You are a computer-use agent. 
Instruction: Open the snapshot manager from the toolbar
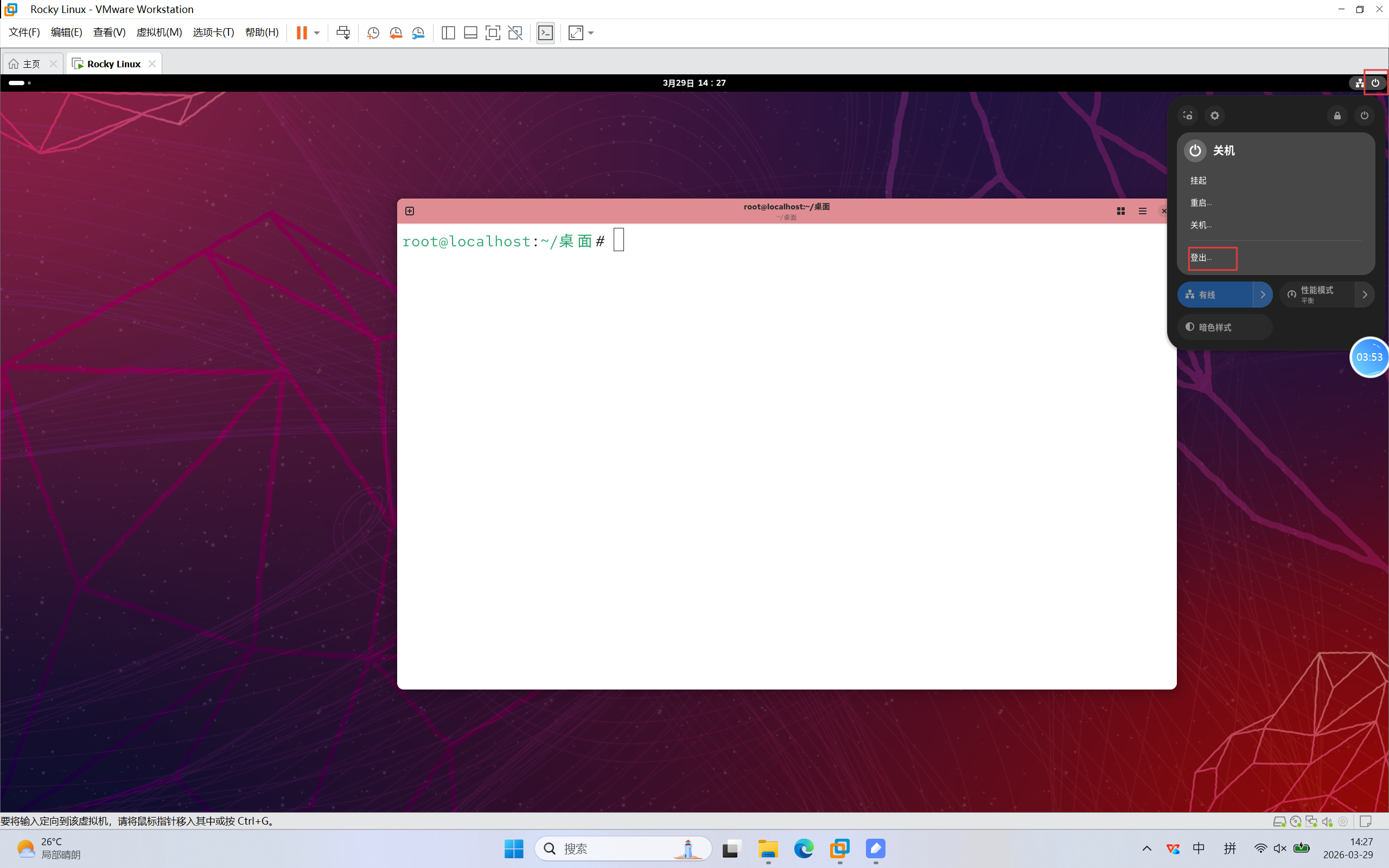pos(418,33)
